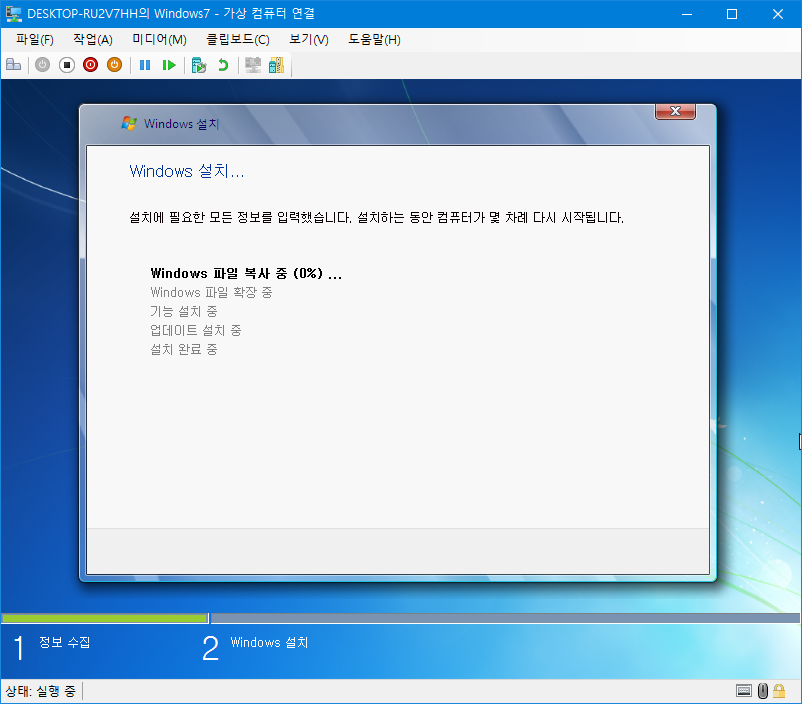802x704 pixels.
Task: Click VM connection app icon in title bar
Action: coord(13,14)
